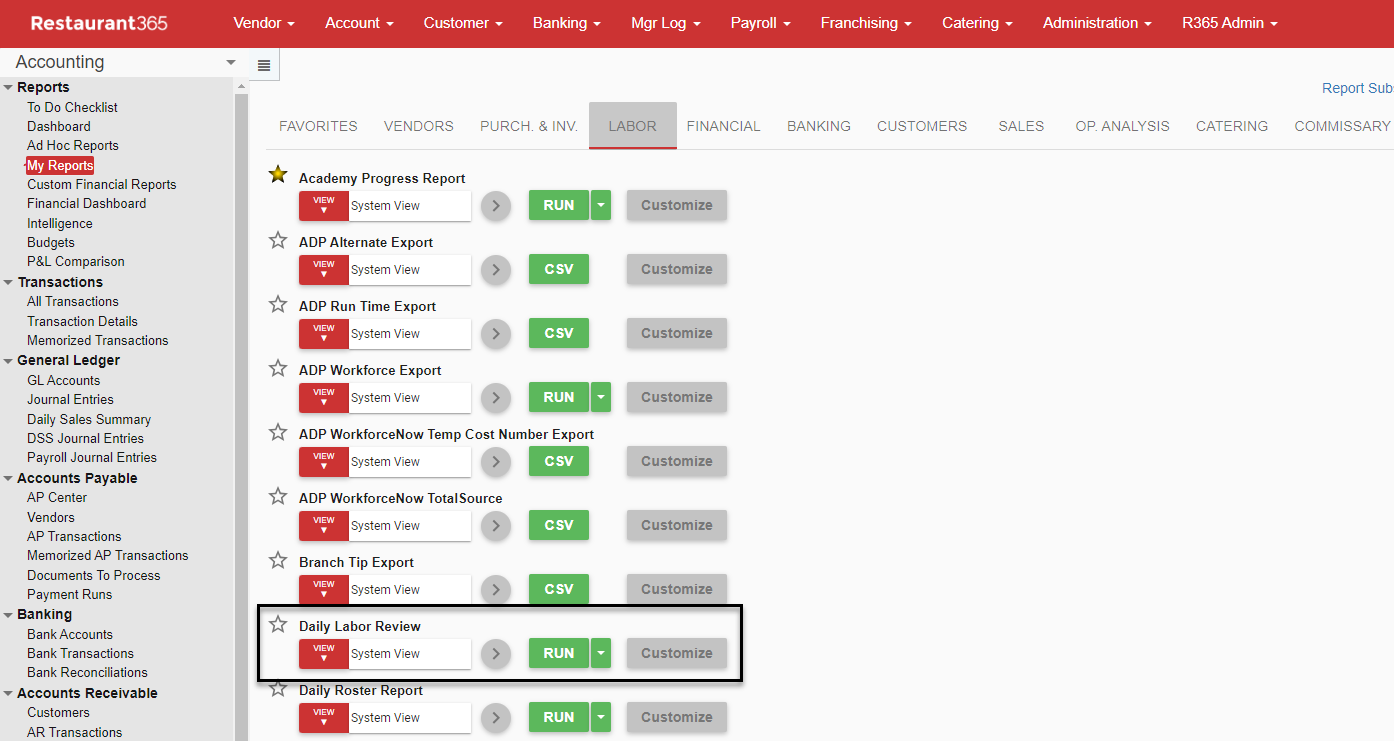The height and width of the screenshot is (741, 1394).
Task: Open AP Center in sidebar
Action: [x=57, y=497]
